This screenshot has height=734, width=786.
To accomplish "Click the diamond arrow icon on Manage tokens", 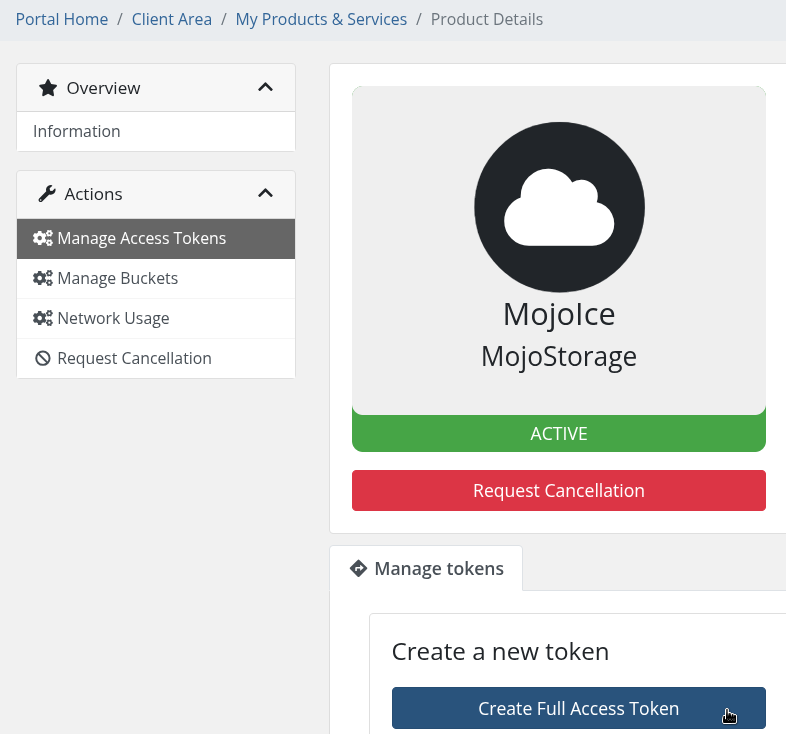I will [x=358, y=569].
